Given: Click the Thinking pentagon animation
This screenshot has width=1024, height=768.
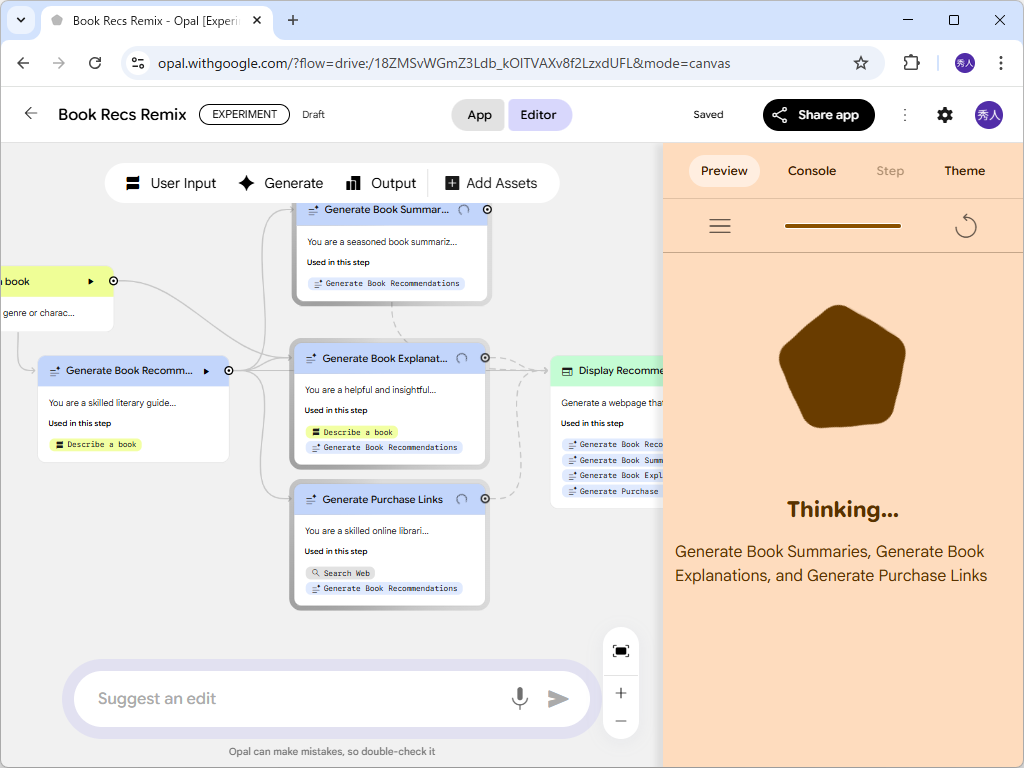Looking at the screenshot, I should point(842,366).
